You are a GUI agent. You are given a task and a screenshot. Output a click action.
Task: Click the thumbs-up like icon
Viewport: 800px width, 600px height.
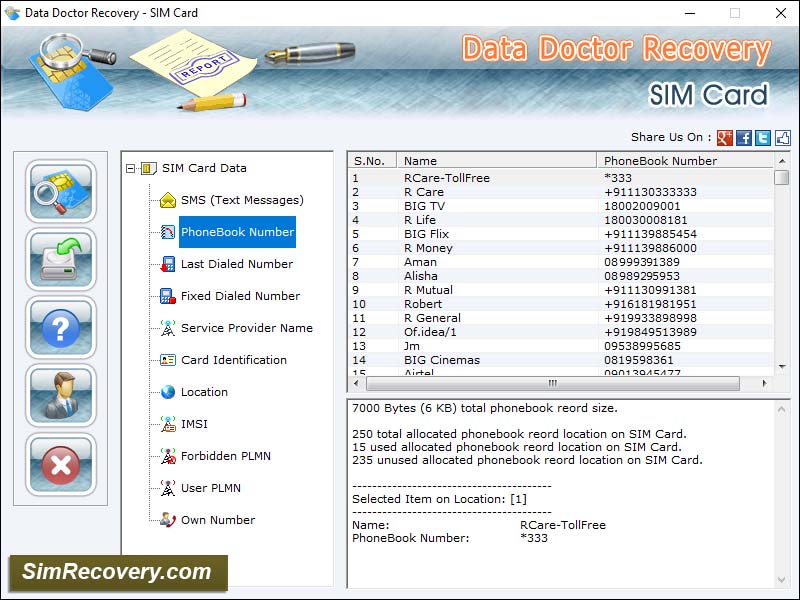point(783,138)
